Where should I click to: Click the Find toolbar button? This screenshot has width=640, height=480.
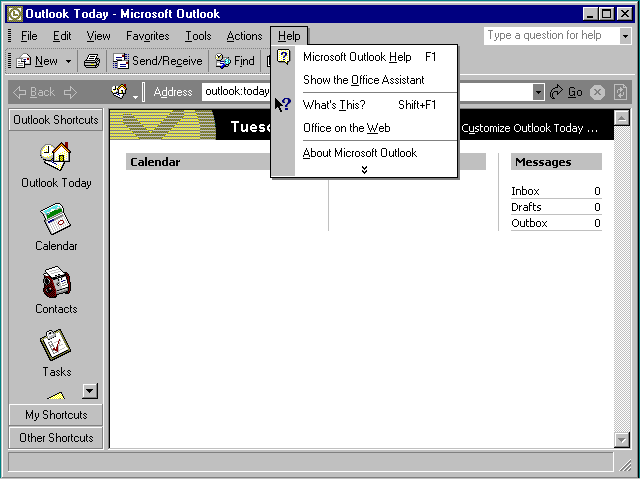(235, 61)
